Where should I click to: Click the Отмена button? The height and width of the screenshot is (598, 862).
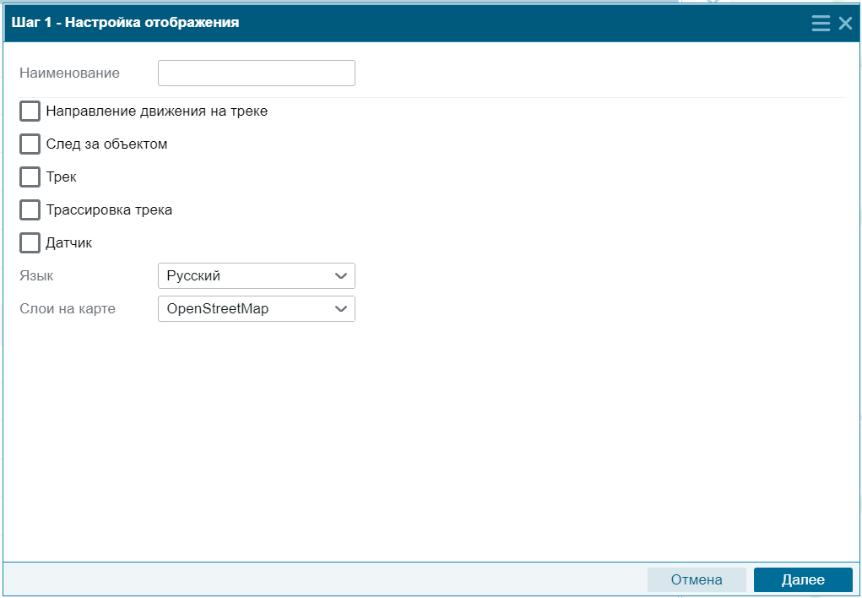click(697, 580)
